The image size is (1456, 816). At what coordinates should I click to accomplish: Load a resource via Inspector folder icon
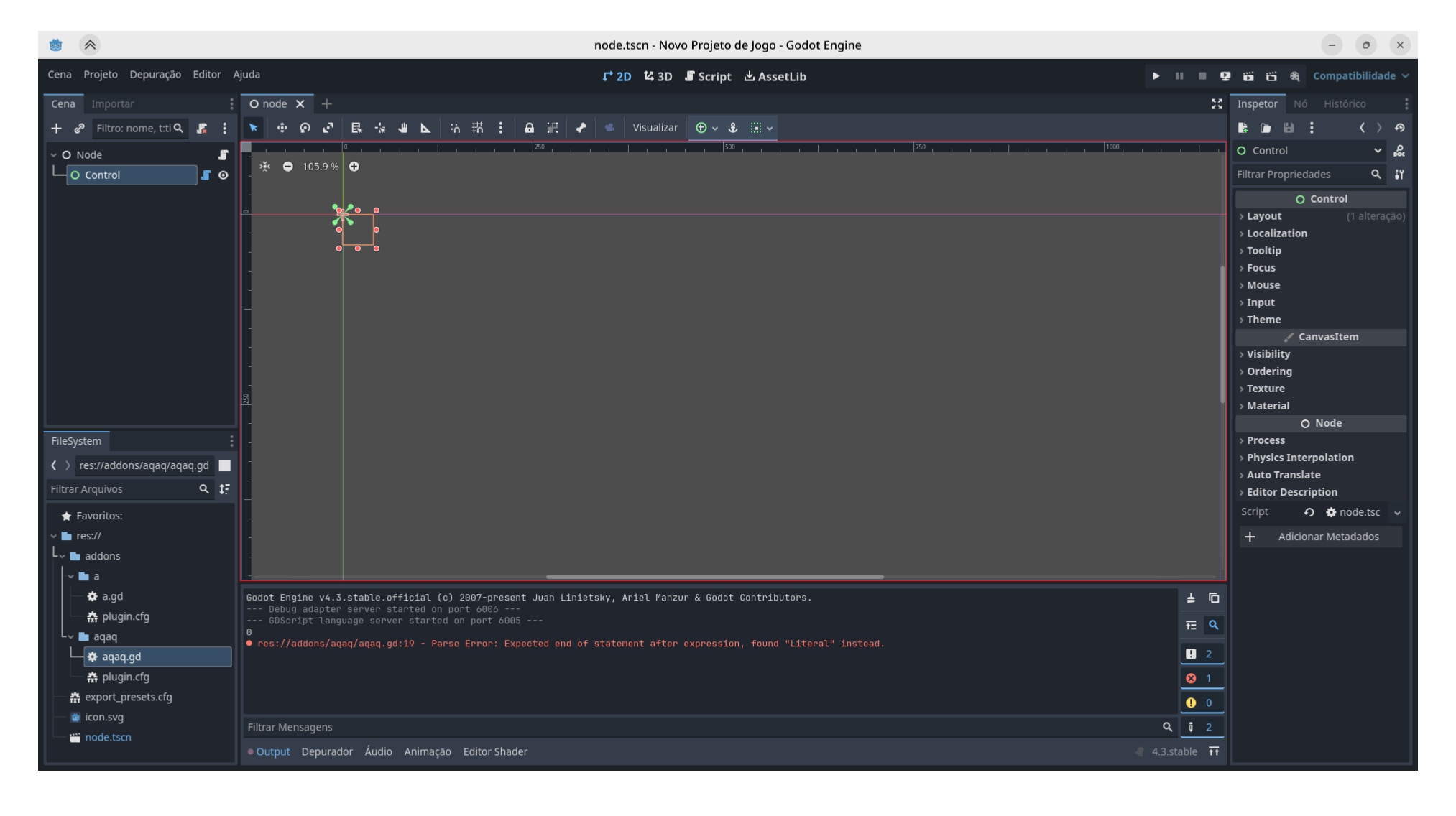click(x=1266, y=128)
